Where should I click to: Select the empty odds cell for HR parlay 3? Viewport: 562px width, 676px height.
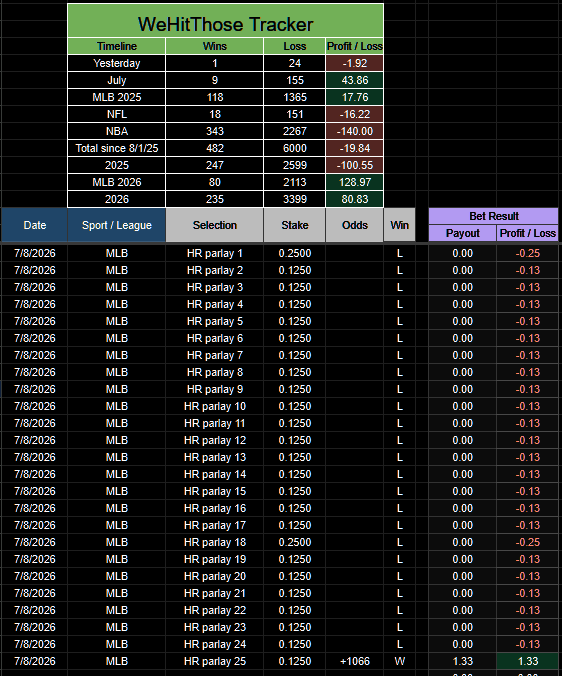pos(355,287)
